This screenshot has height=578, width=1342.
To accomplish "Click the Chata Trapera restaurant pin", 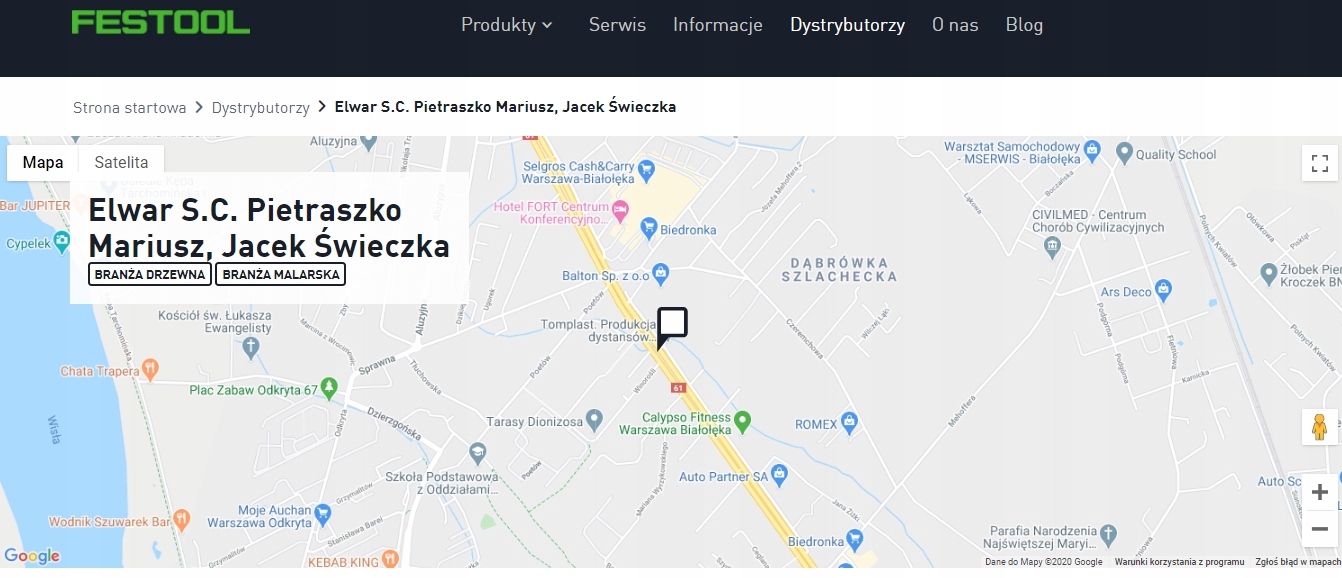I will tap(150, 369).
